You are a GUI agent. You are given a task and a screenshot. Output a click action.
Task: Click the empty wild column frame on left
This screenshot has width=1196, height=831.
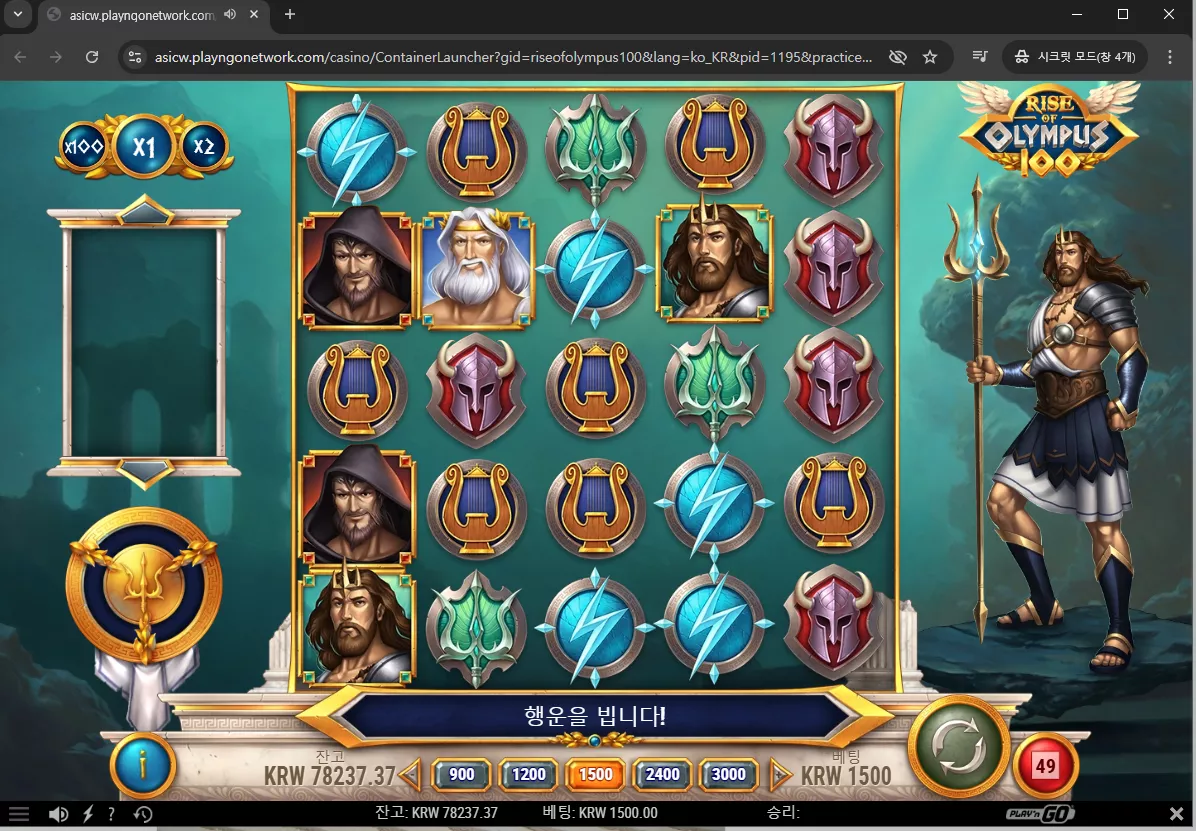[144, 341]
